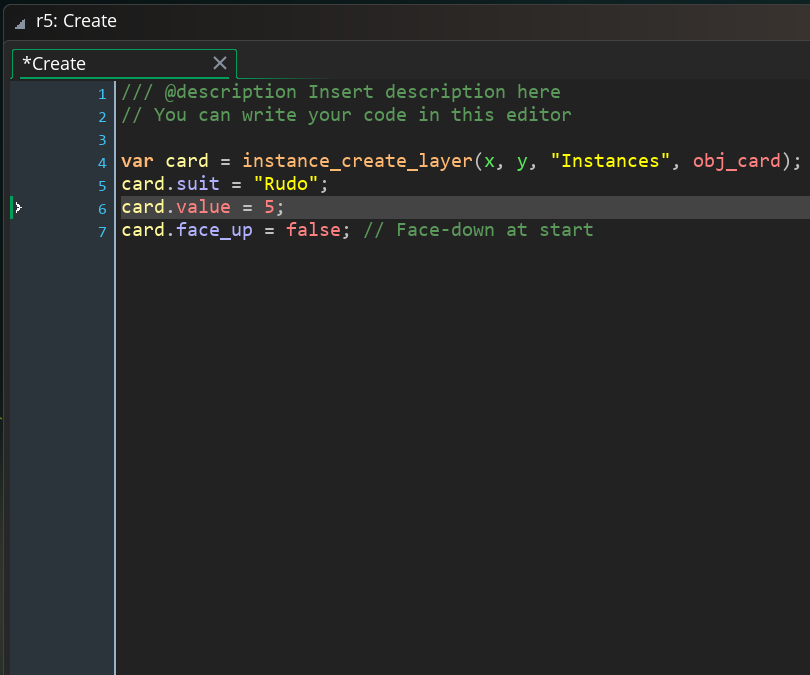Click line number 6 in the gutter
The width and height of the screenshot is (810, 675).
pyautogui.click(x=102, y=209)
